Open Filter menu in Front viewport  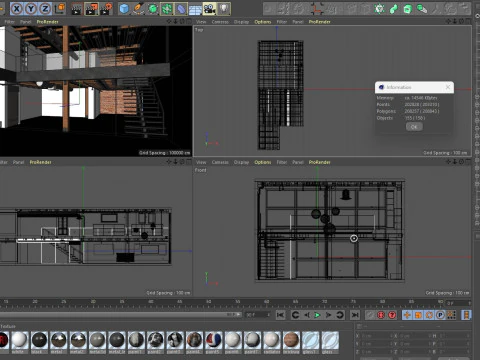tap(282, 162)
